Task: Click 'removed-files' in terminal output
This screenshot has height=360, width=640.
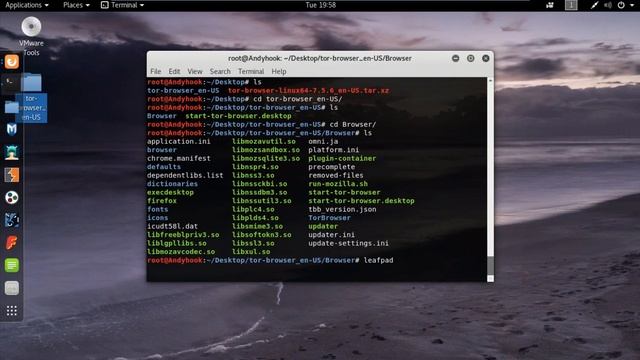Action: 336,176
